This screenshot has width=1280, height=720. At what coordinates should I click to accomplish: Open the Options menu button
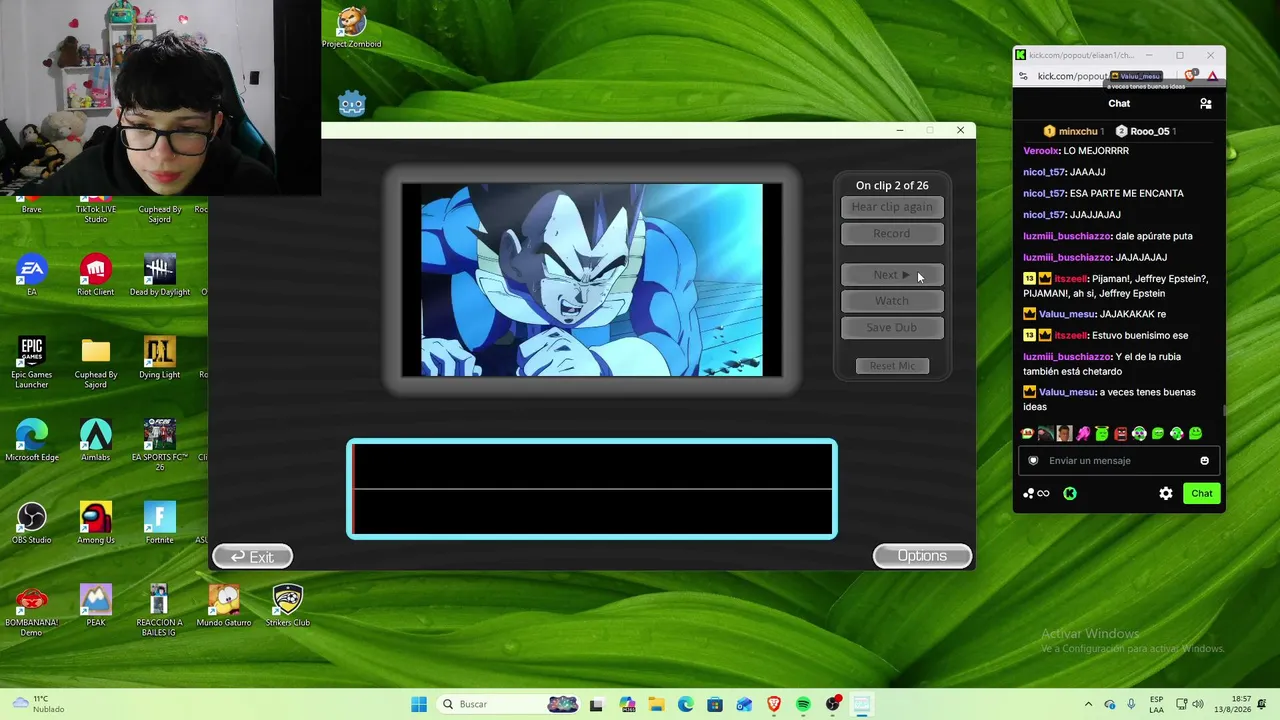[x=922, y=556]
